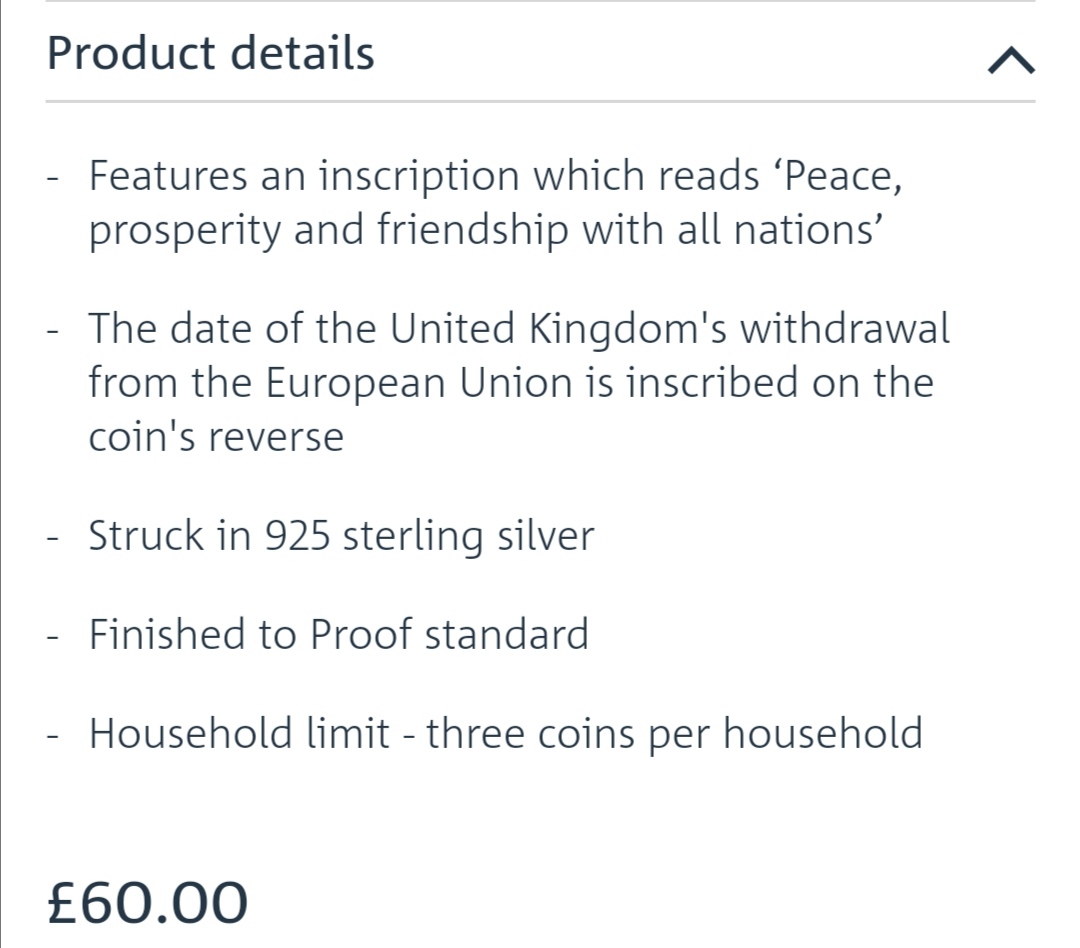Click the Household limit bullet text
Screen dimensions: 1080x948
pyautogui.click(x=506, y=733)
